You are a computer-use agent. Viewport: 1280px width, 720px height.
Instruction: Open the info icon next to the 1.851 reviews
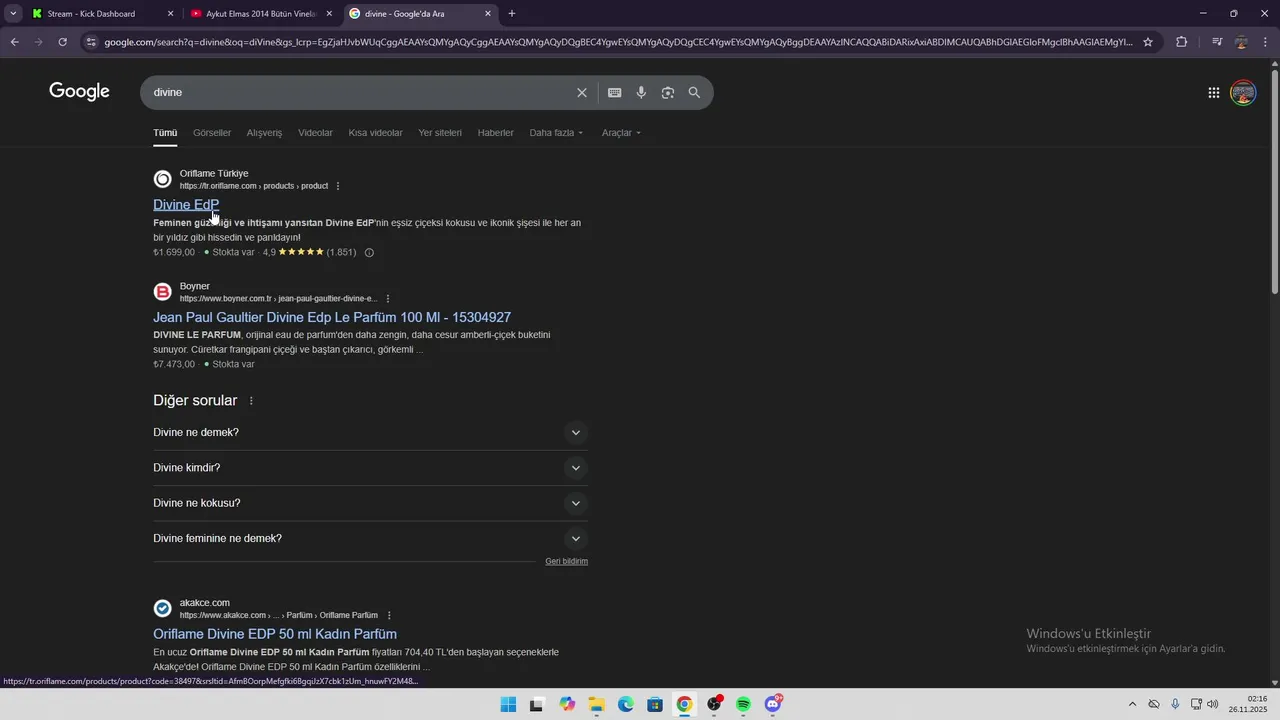pos(369,253)
